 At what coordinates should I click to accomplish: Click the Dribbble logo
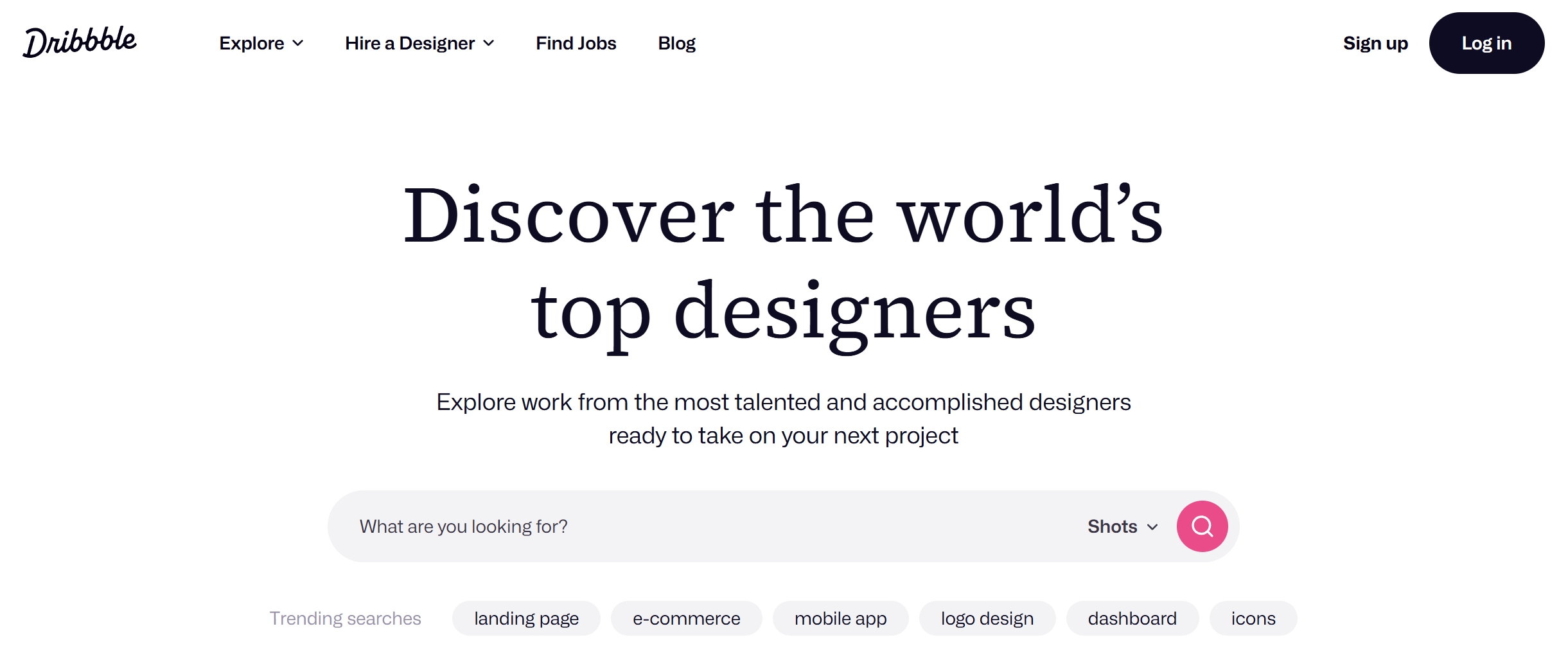[x=80, y=42]
